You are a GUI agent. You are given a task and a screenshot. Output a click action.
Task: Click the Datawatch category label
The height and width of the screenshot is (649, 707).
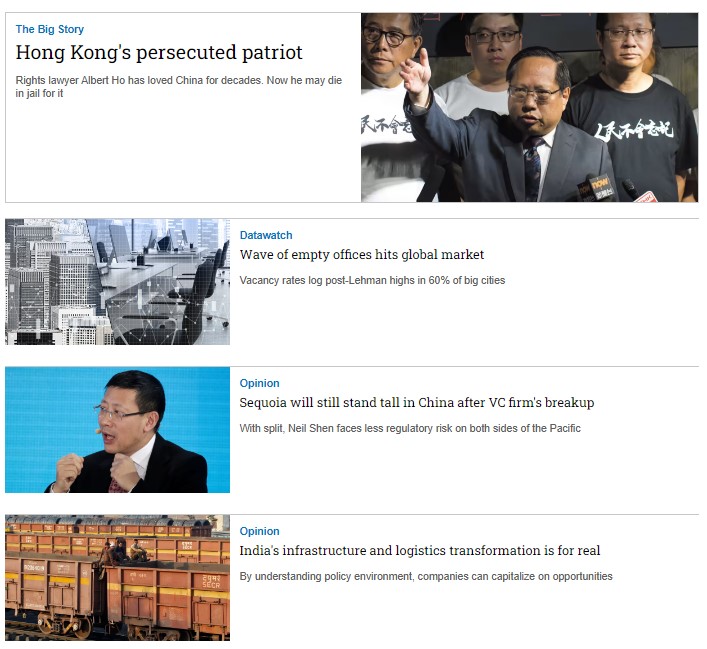point(266,235)
